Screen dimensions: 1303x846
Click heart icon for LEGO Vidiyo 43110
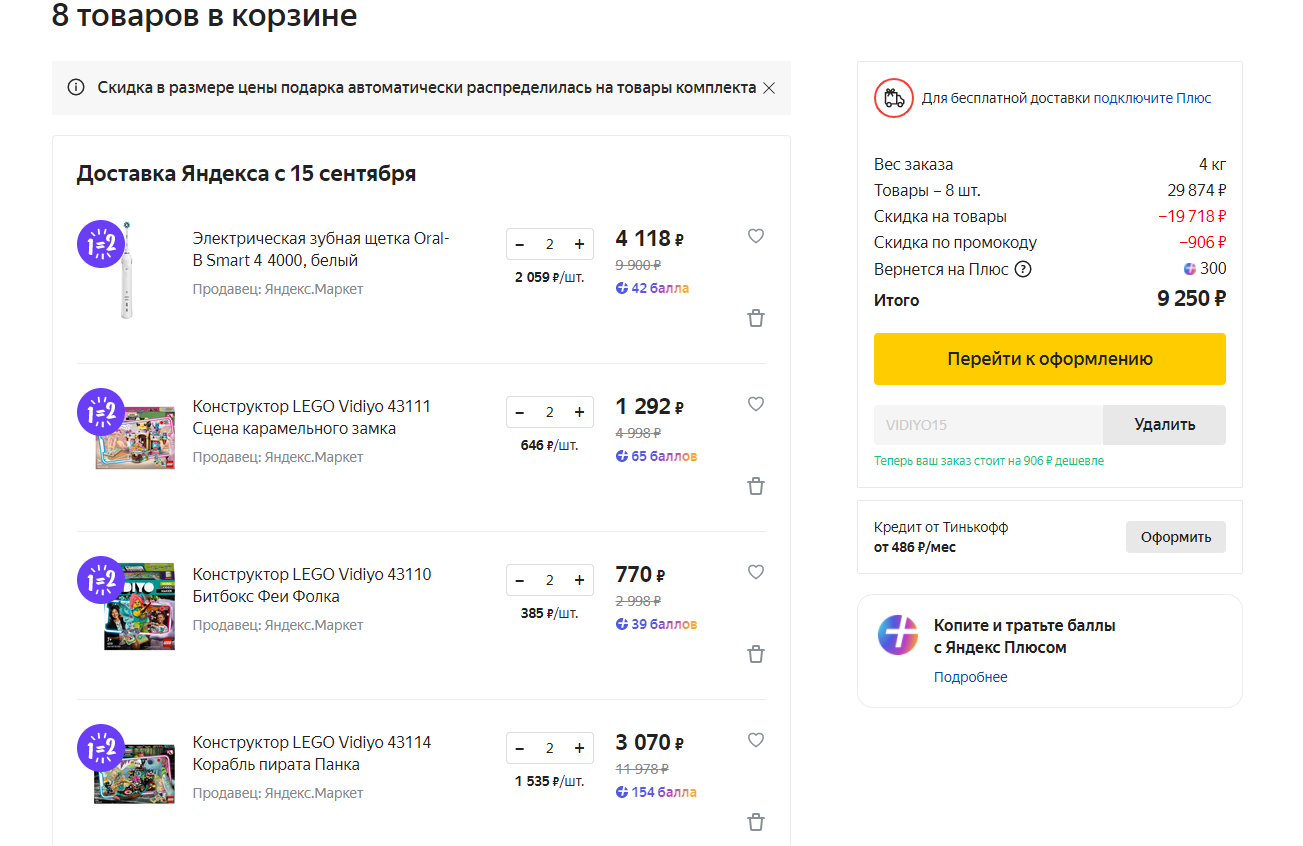(756, 572)
